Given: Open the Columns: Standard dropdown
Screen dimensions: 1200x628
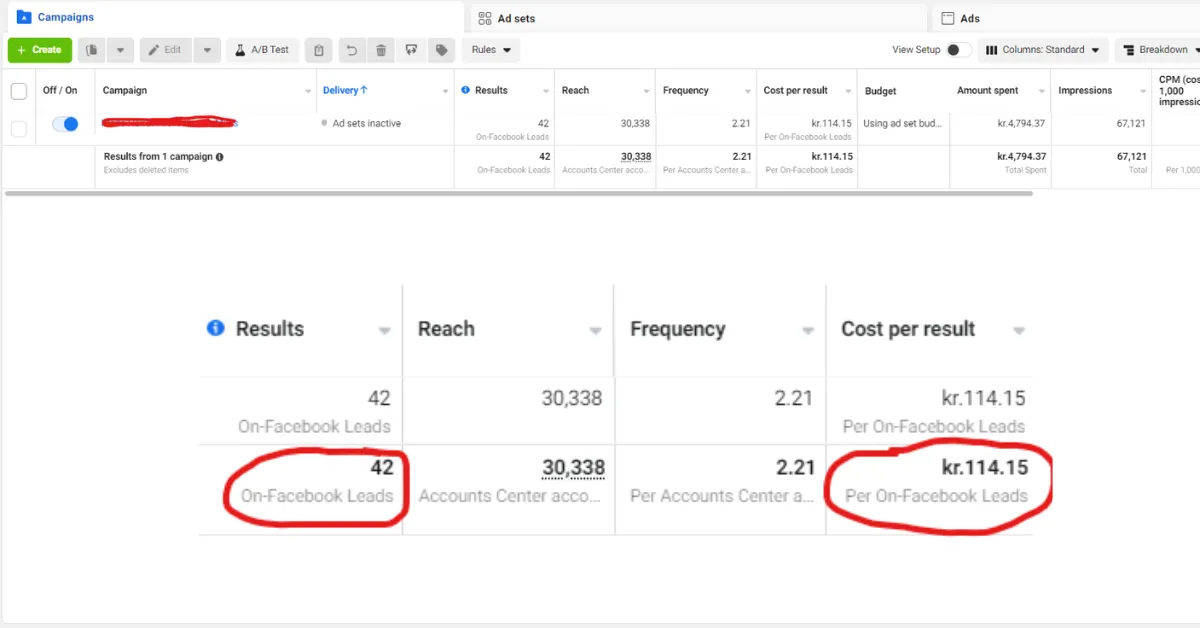Looking at the screenshot, I should click(x=1043, y=50).
